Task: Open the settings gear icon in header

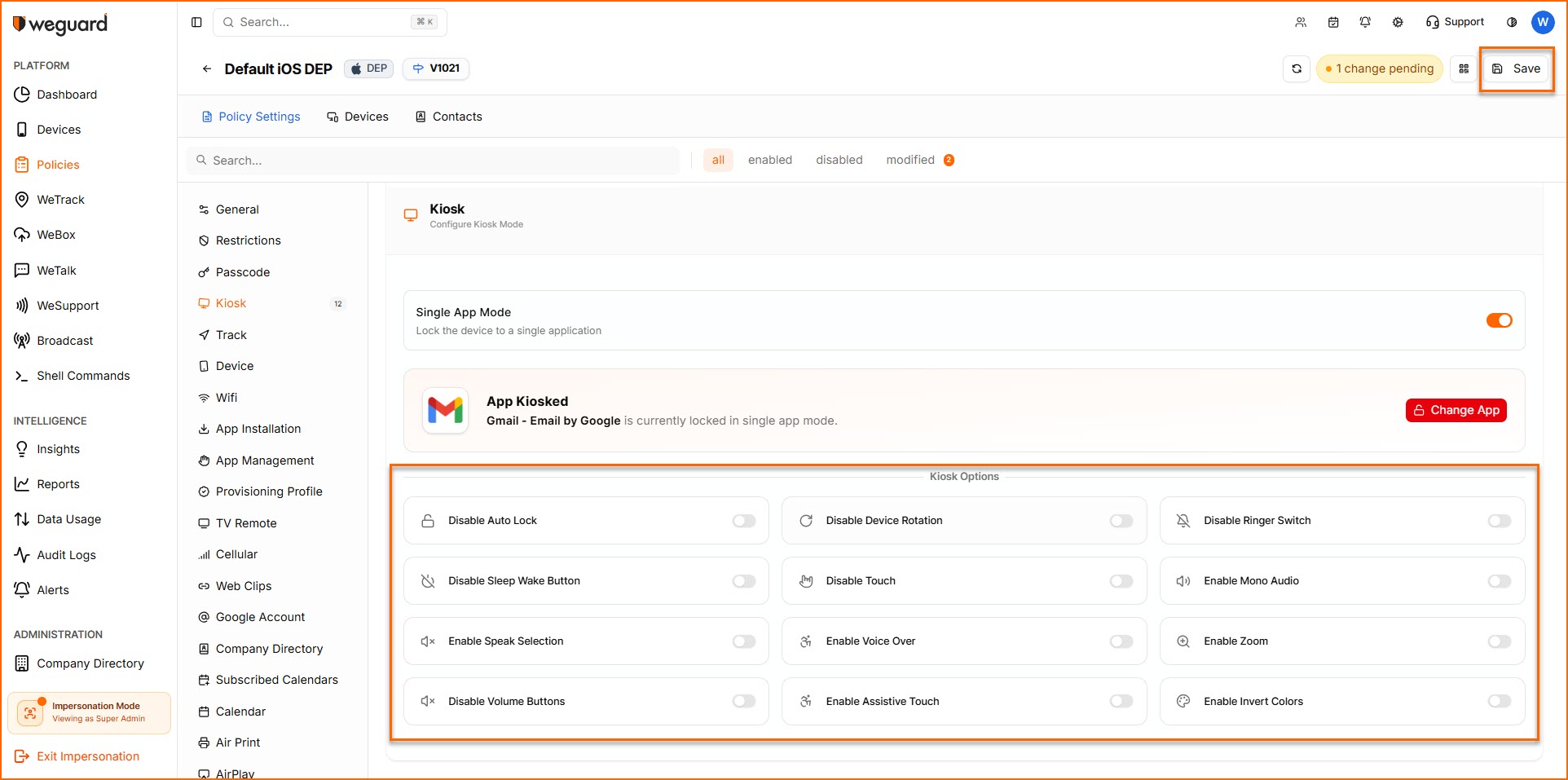Action: tap(1398, 22)
